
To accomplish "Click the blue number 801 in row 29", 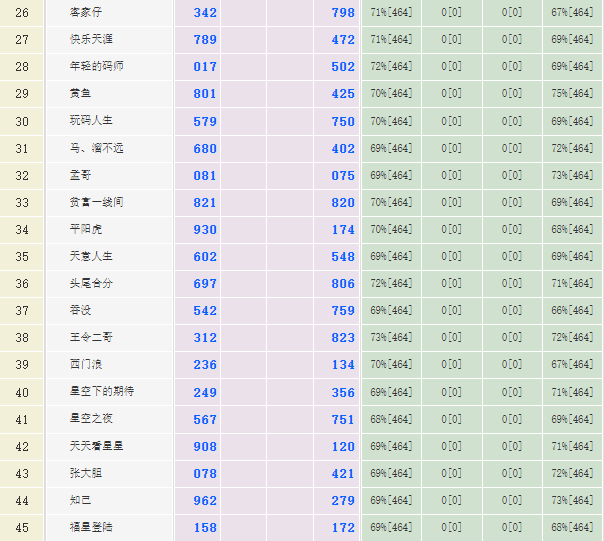I will pos(205,94).
